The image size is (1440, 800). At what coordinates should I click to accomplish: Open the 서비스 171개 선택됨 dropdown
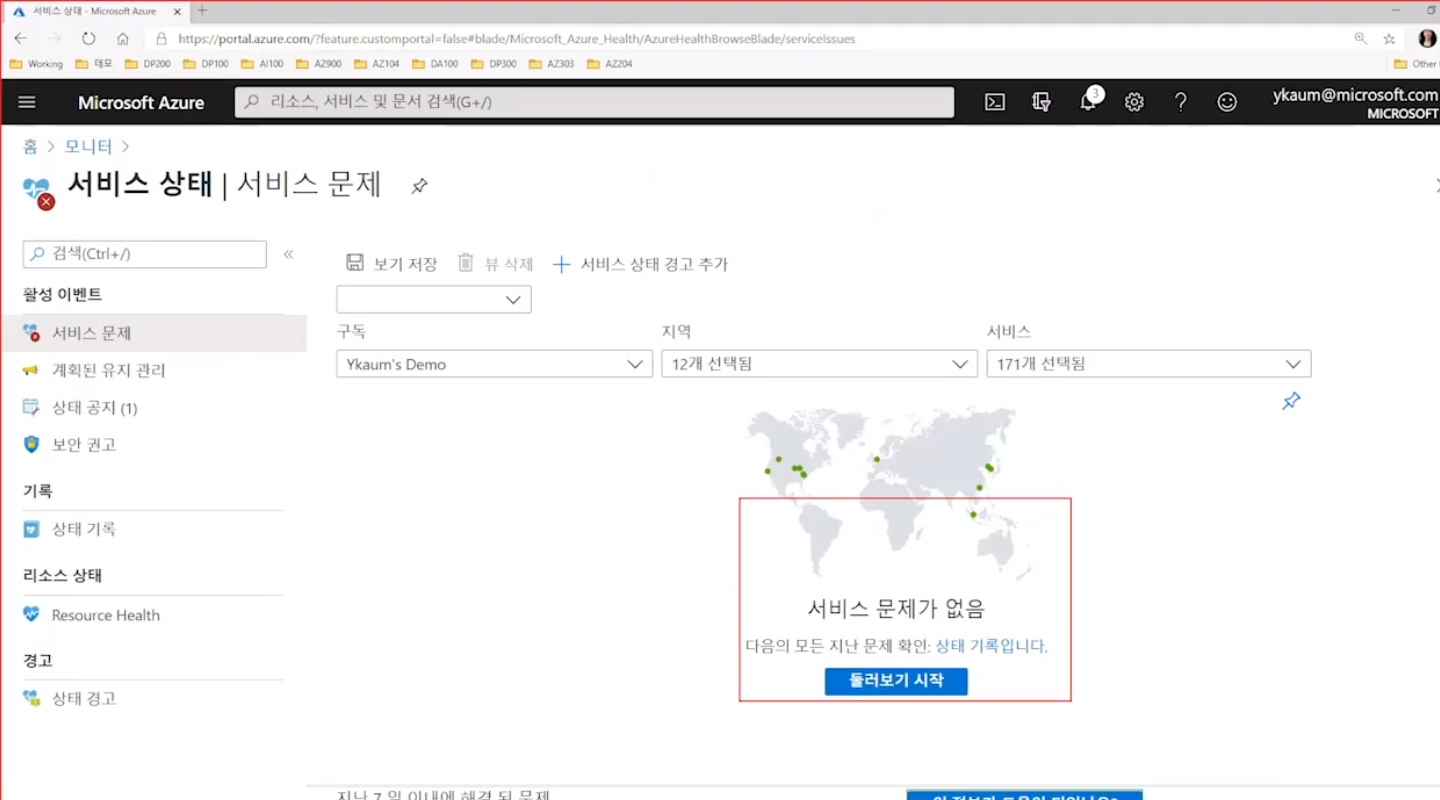click(x=1148, y=364)
